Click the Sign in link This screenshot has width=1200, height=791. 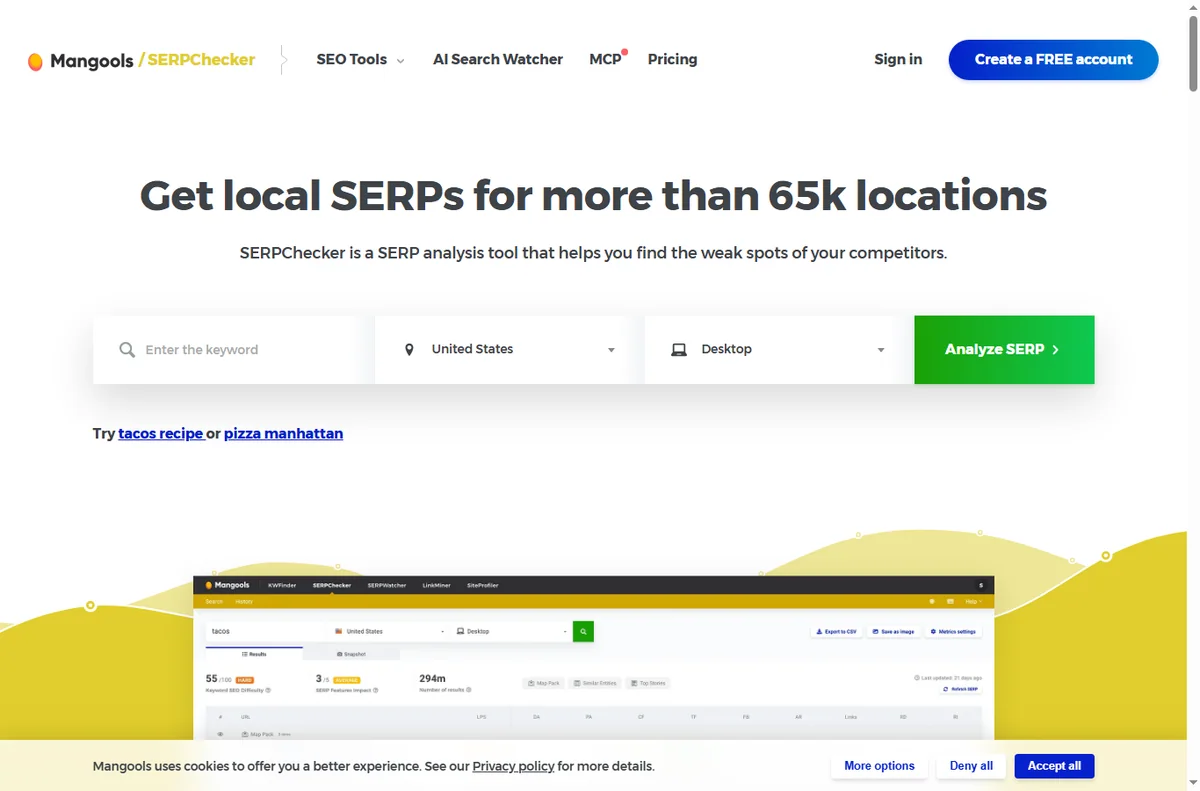coord(898,59)
